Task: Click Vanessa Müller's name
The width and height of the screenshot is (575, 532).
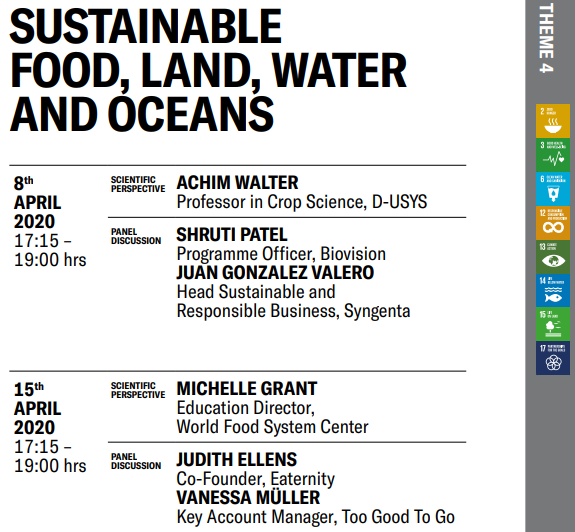Action: tap(248, 497)
